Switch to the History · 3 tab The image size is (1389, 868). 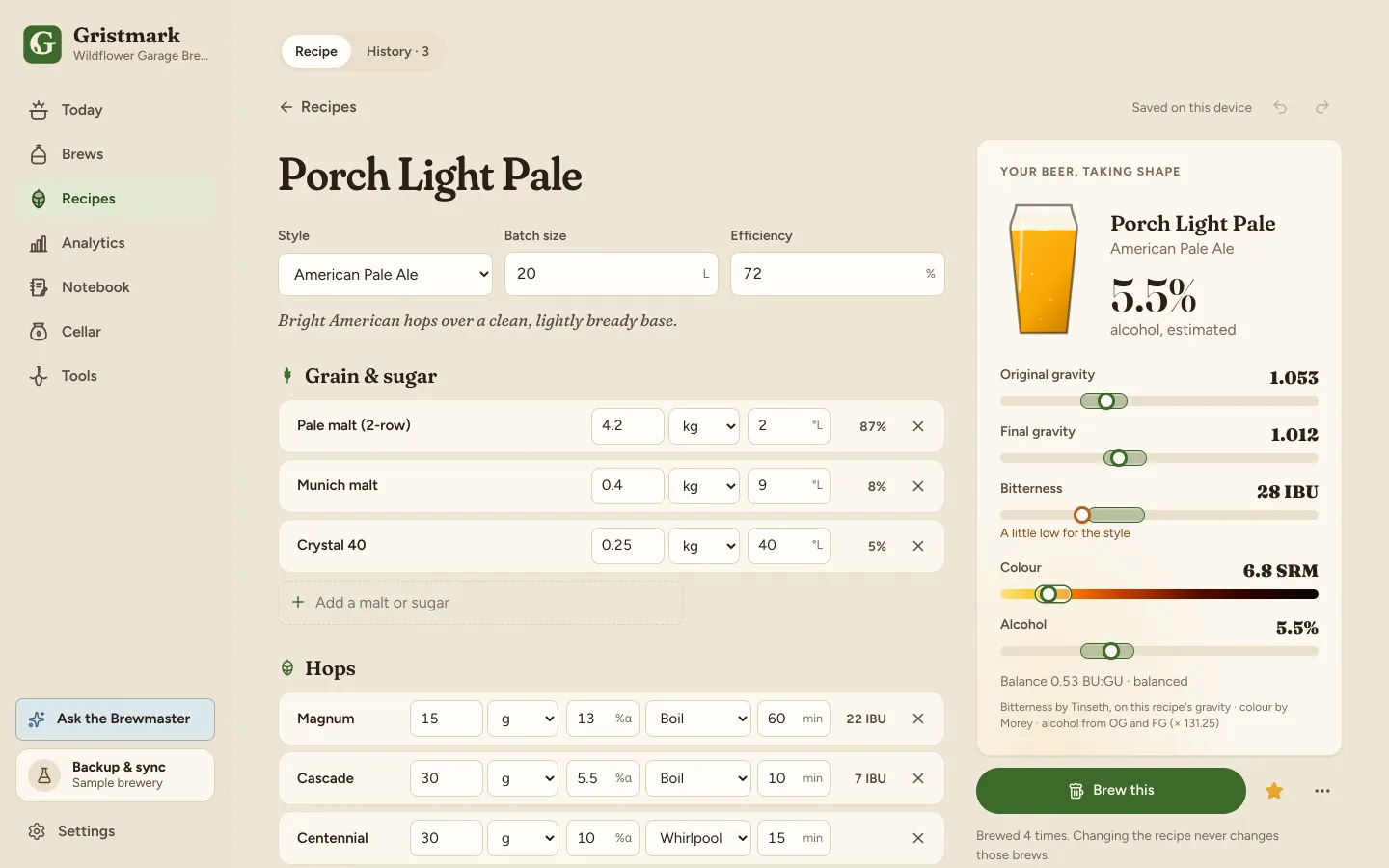397,51
